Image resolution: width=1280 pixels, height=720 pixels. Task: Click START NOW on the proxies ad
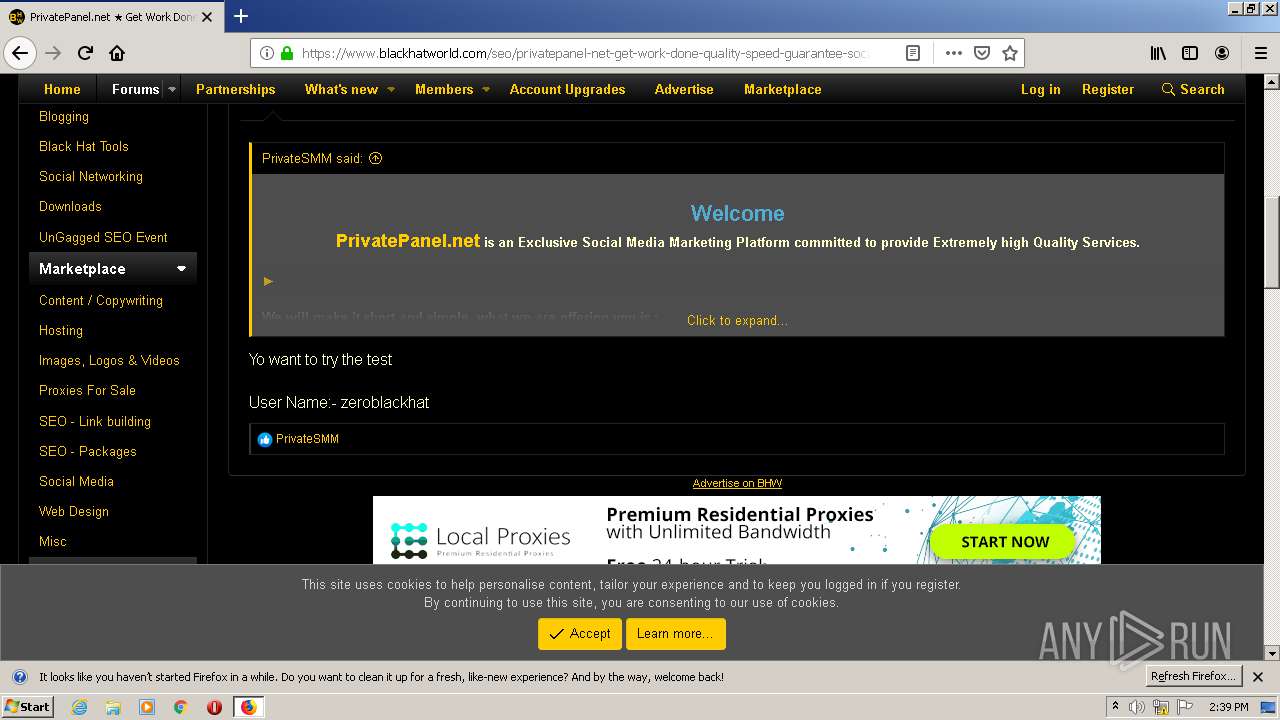pyautogui.click(x=1004, y=542)
